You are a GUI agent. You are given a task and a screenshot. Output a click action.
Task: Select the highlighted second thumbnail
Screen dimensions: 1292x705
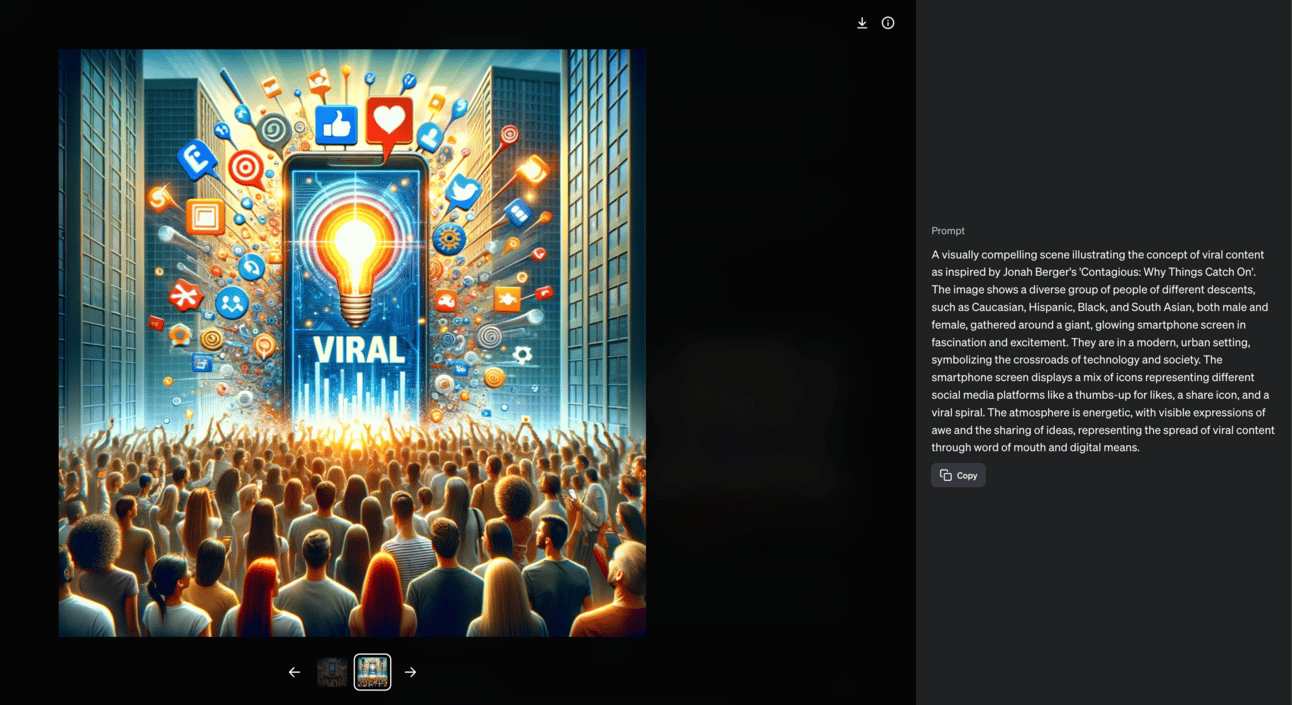coord(373,672)
